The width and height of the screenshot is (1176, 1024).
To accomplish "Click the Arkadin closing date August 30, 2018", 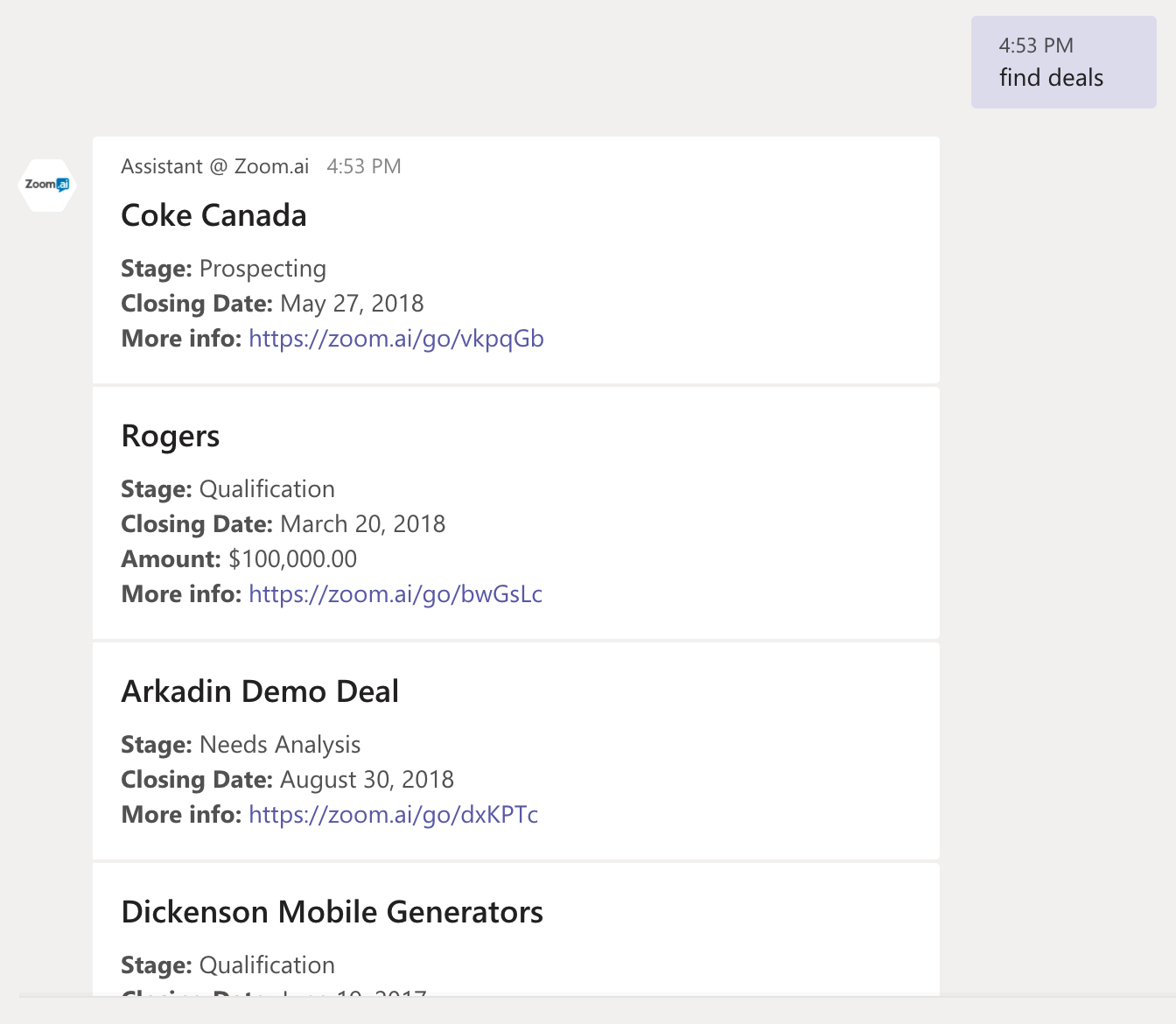I will coord(367,780).
